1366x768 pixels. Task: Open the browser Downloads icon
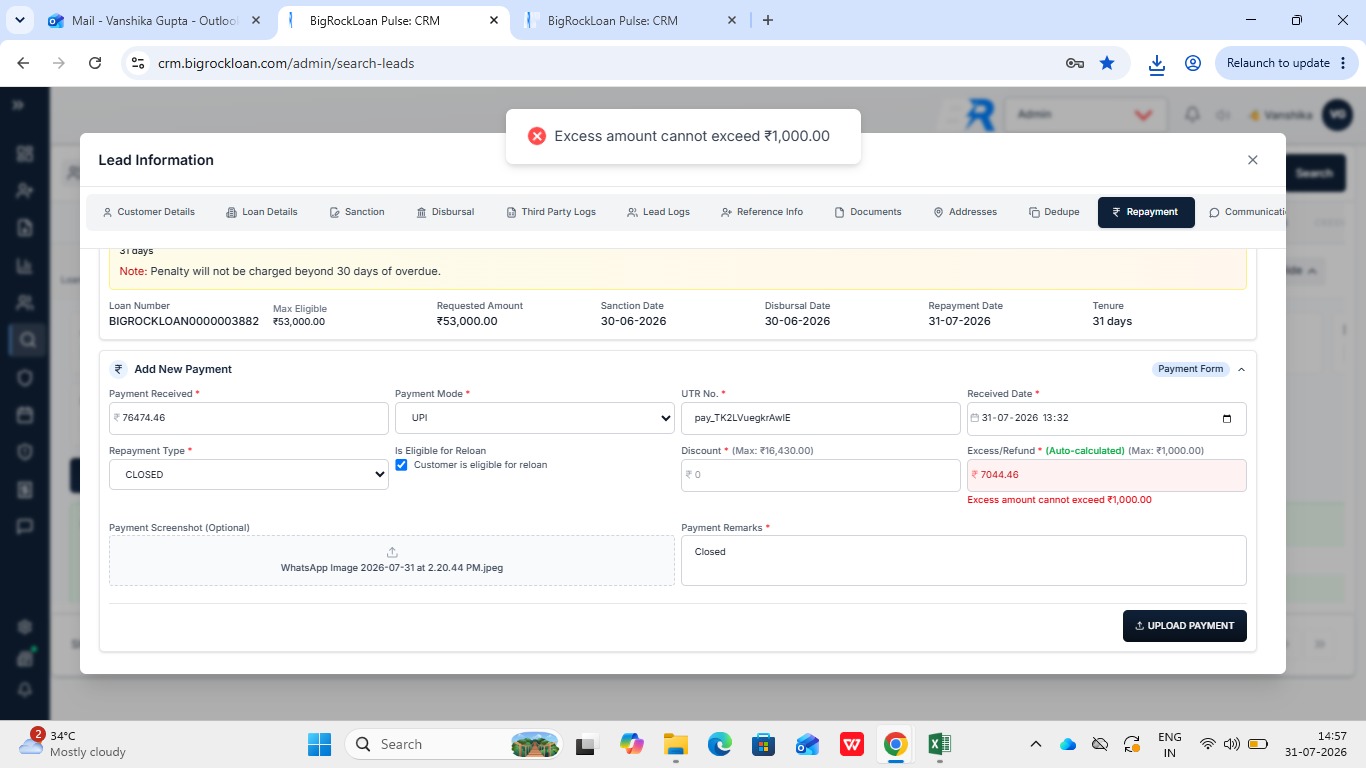click(1157, 63)
